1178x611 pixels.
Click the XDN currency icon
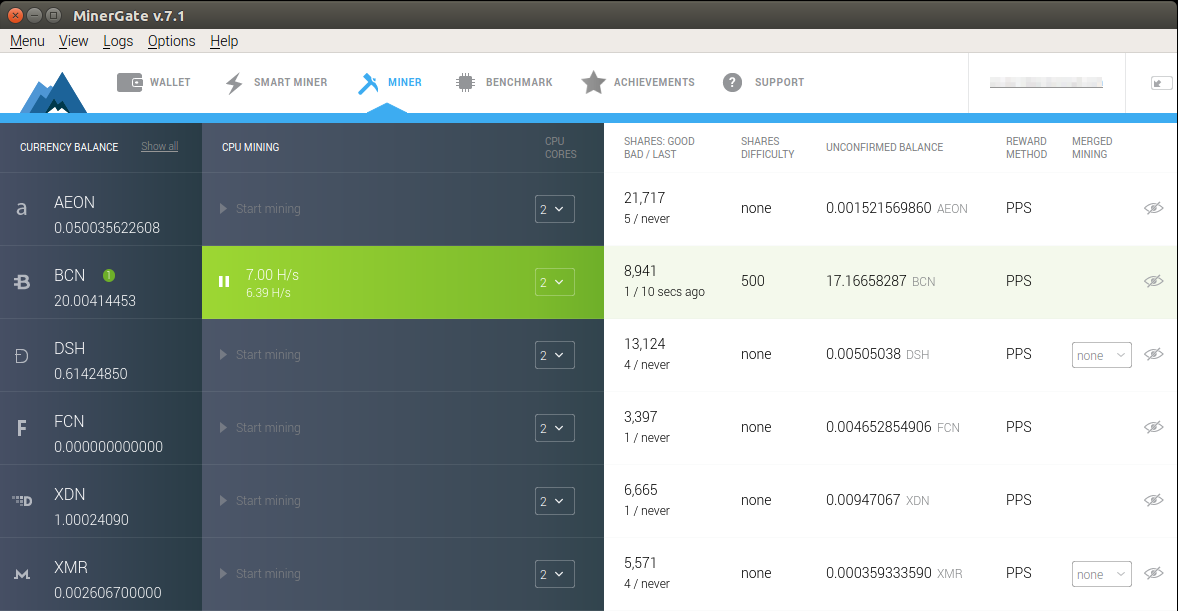point(22,501)
